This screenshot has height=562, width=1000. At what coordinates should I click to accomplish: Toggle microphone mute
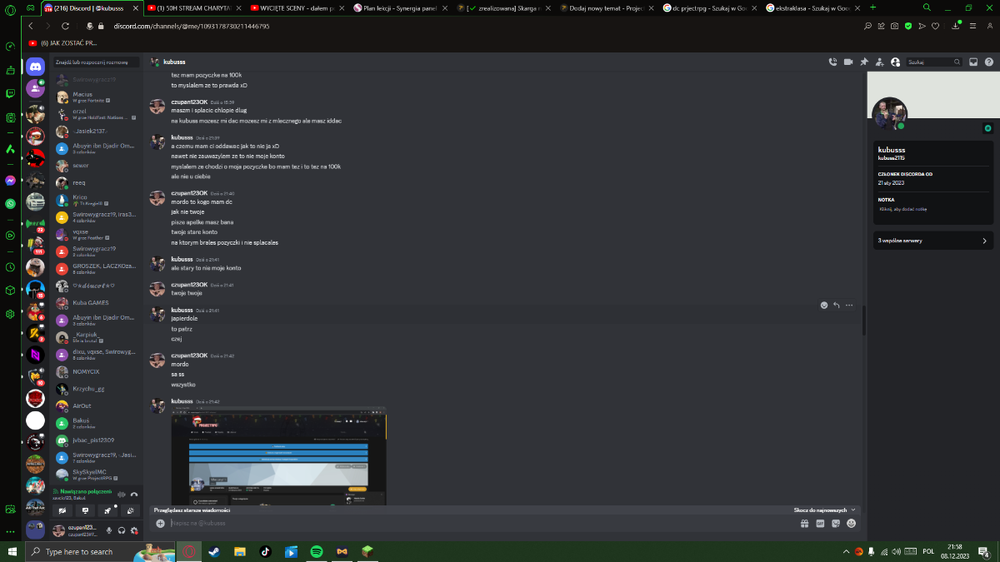pos(109,530)
